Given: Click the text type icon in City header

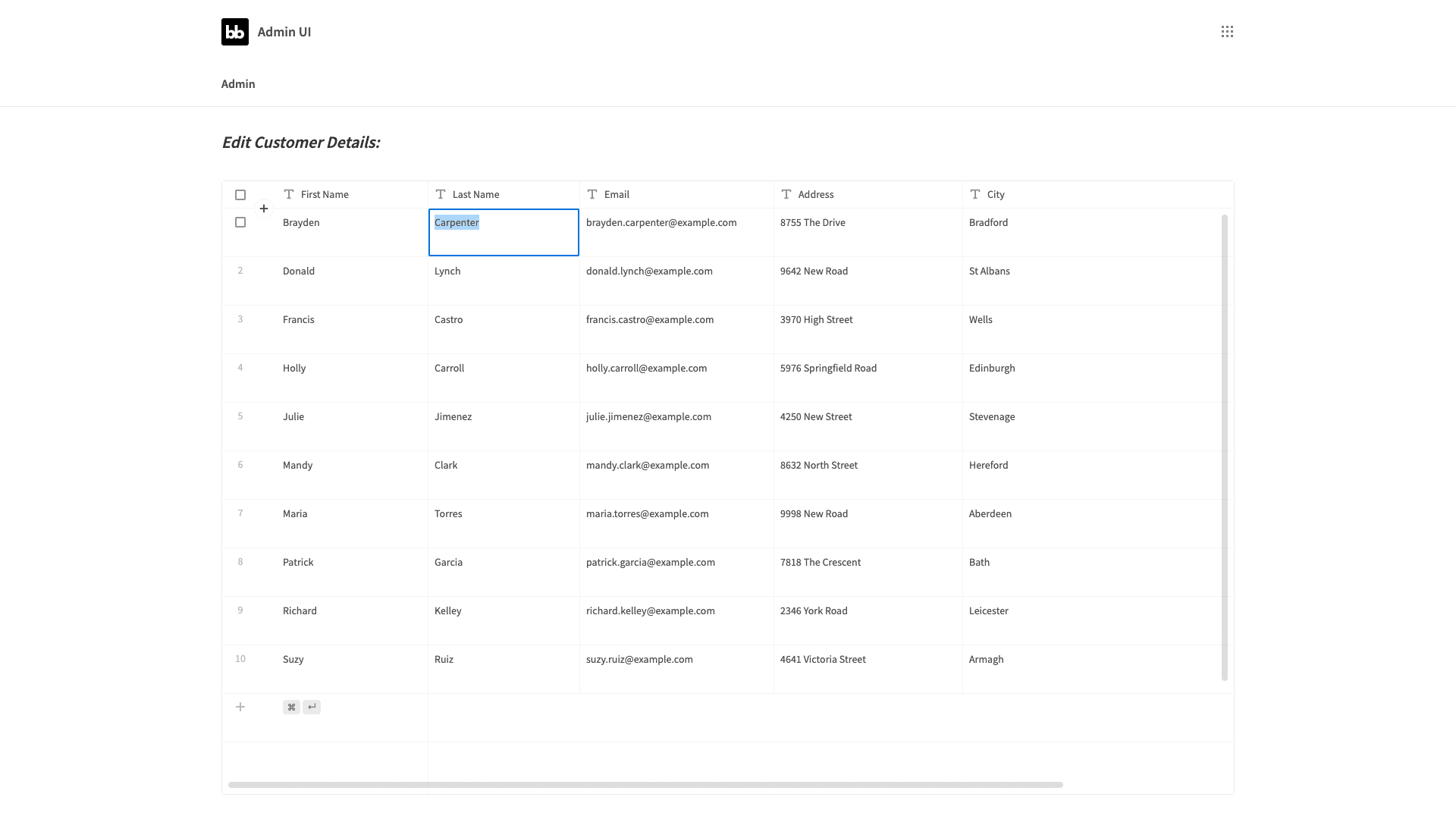Looking at the screenshot, I should point(975,194).
